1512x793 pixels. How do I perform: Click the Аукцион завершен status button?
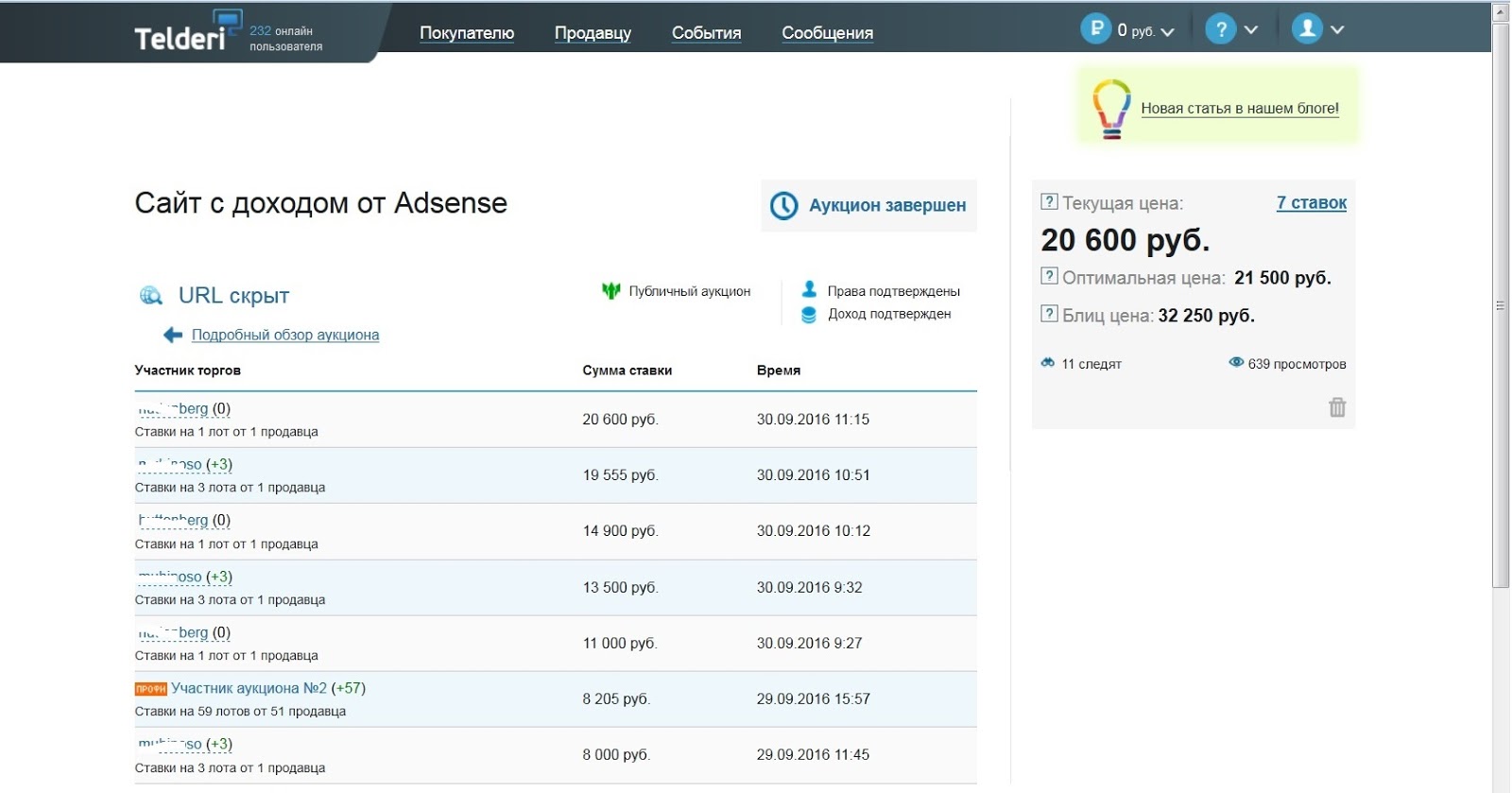pos(868,205)
